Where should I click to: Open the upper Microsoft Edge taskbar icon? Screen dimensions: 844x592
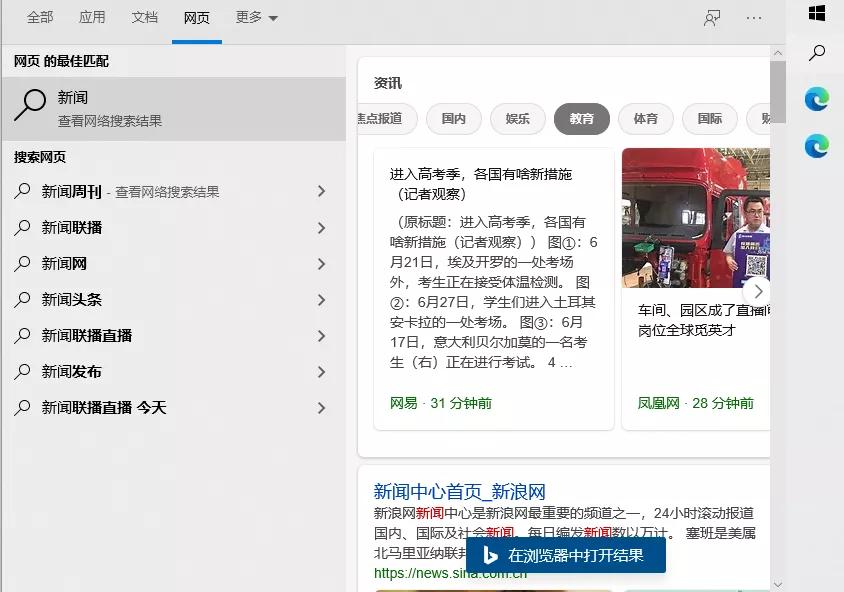tap(817, 100)
